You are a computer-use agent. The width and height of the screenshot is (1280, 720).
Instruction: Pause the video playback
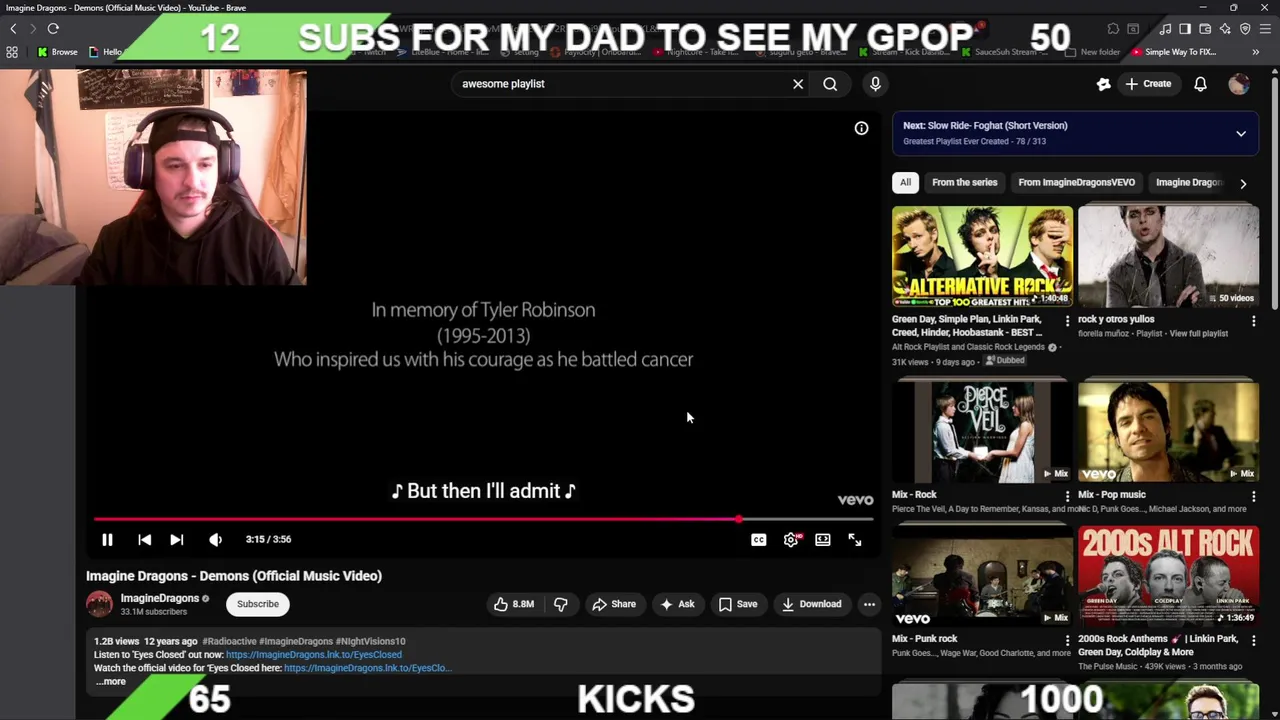coord(107,539)
